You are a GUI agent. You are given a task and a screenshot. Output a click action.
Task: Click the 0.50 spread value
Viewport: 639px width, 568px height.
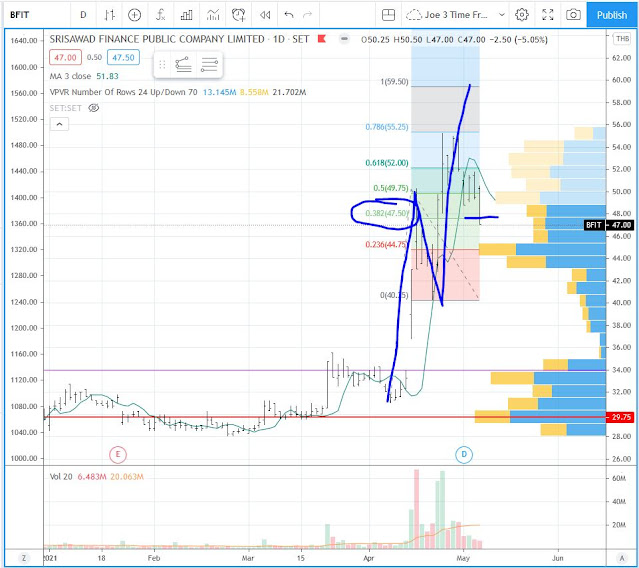pyautogui.click(x=94, y=57)
